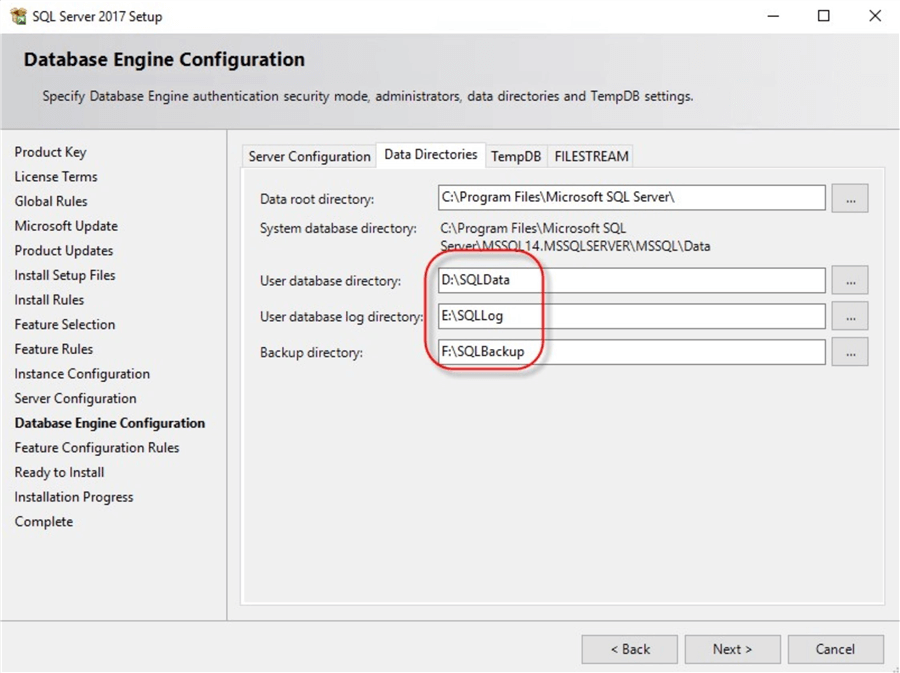The height and width of the screenshot is (673, 900).
Task: Cancel the SQL Server installation
Action: 835,649
